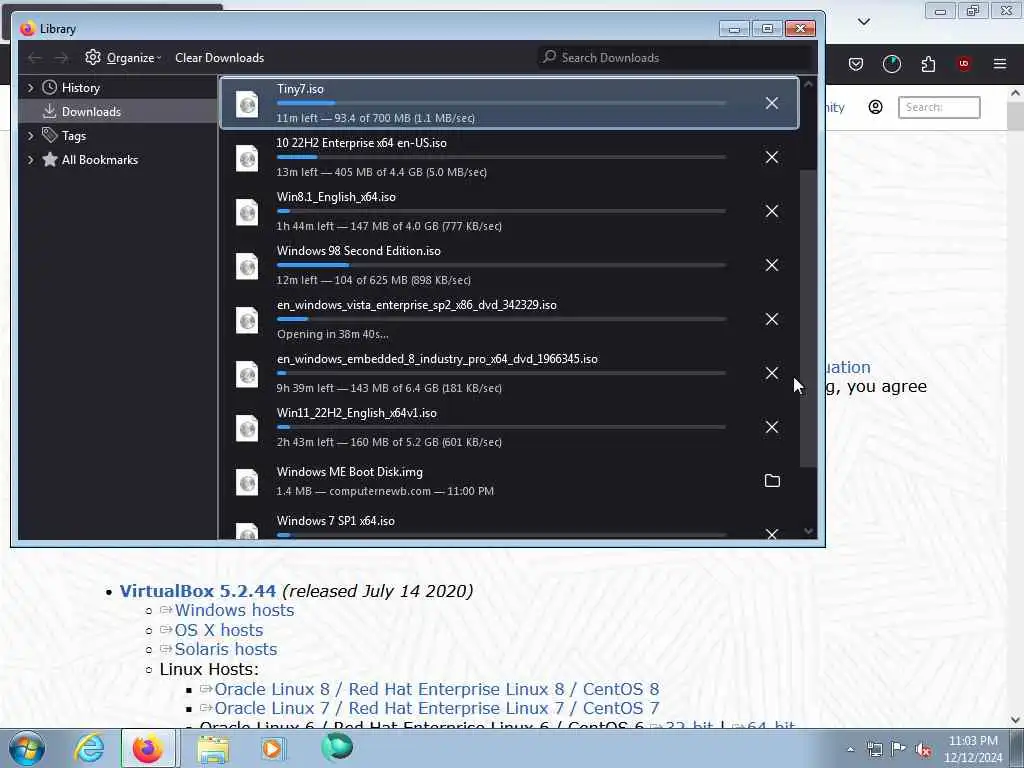Open VirtualBox 5.2.44 link
This screenshot has height=768, width=1024.
[198, 591]
